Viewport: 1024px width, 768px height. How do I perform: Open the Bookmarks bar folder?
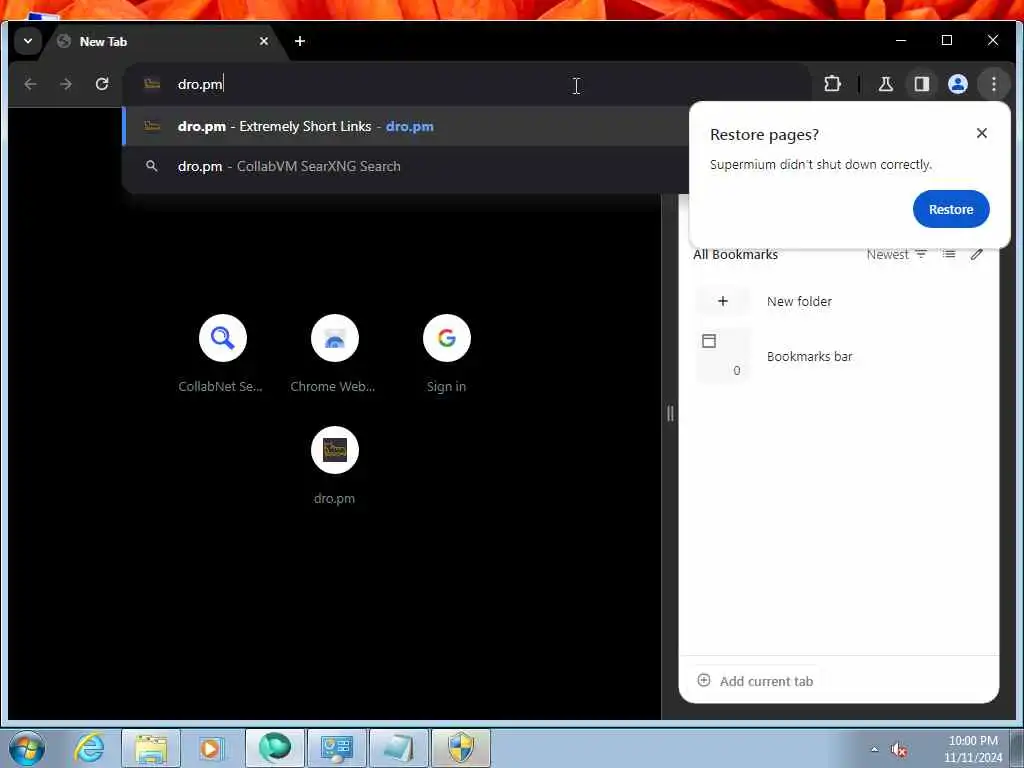pos(839,356)
